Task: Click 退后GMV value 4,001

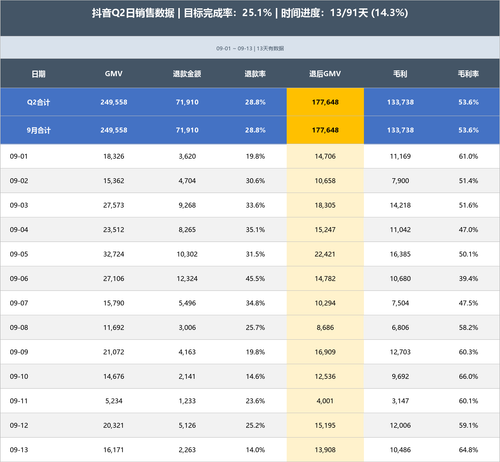Action: click(x=325, y=401)
